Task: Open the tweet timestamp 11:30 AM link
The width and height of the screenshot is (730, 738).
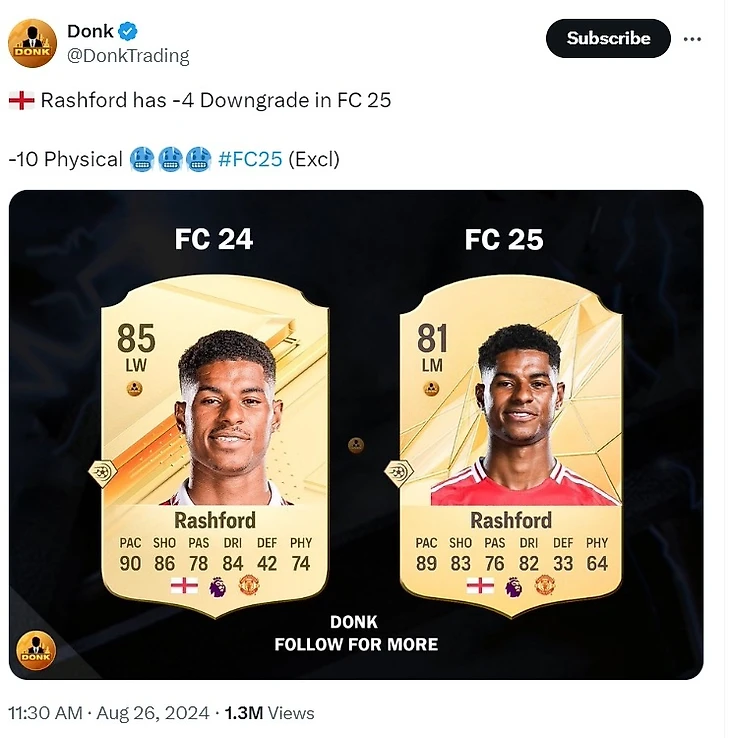Action: pyautogui.click(x=45, y=713)
